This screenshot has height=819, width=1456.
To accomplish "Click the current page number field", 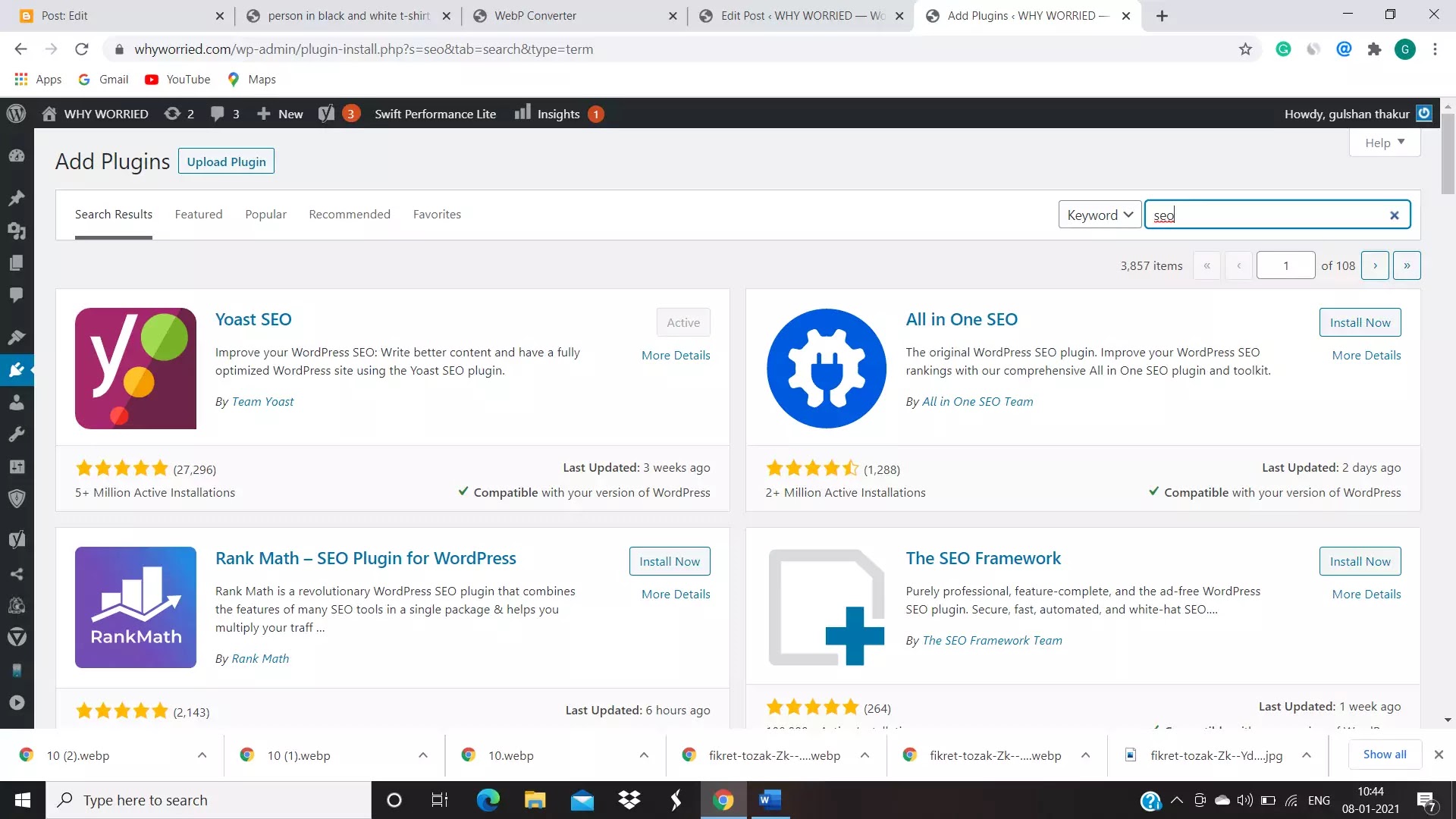I will pos(1285,265).
